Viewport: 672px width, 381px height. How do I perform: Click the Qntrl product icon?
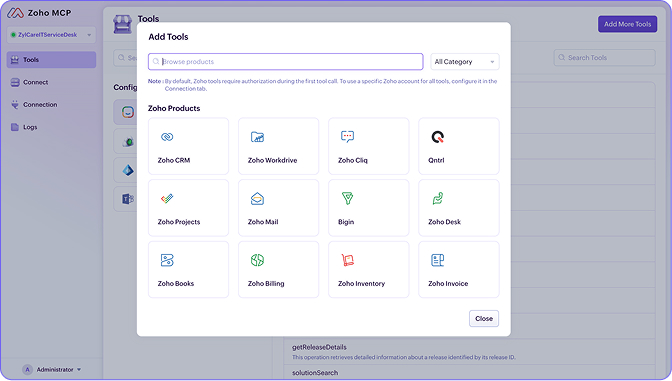[438, 137]
